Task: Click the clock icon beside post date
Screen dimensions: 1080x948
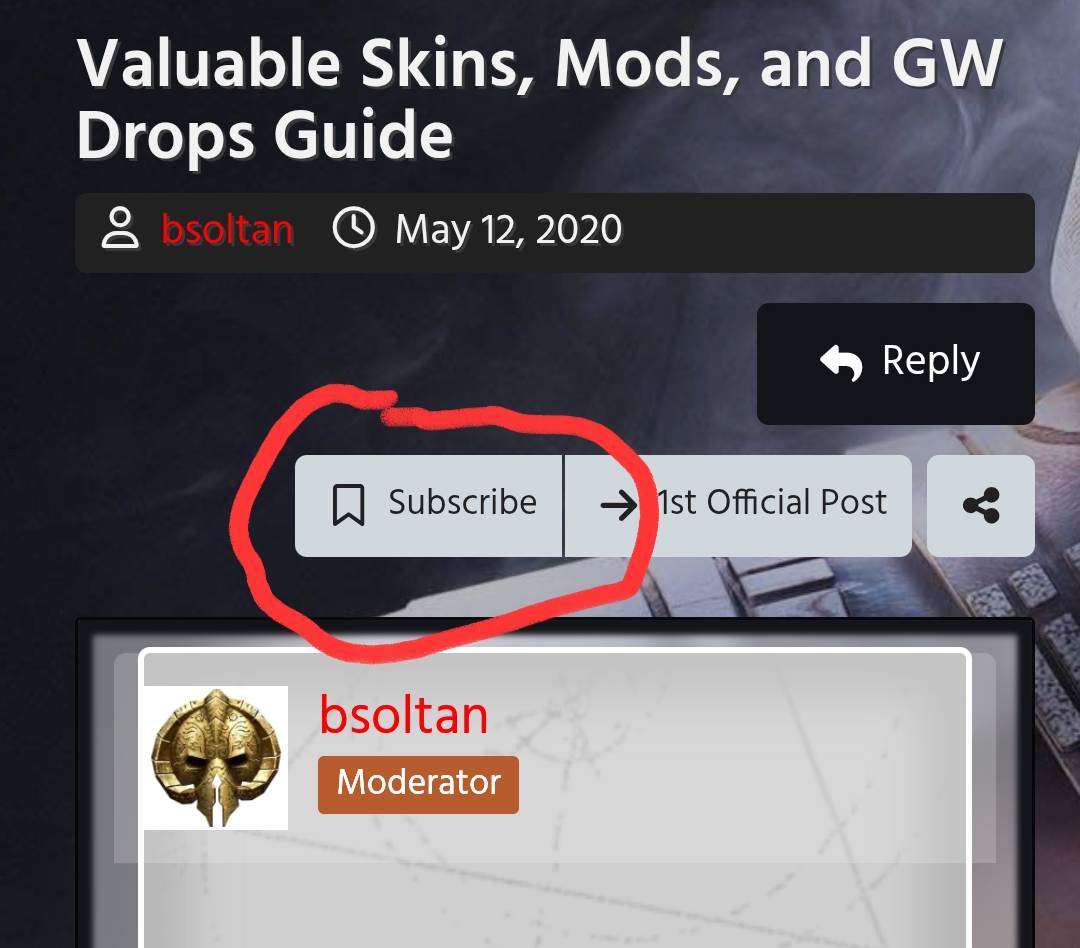Action: tap(353, 228)
